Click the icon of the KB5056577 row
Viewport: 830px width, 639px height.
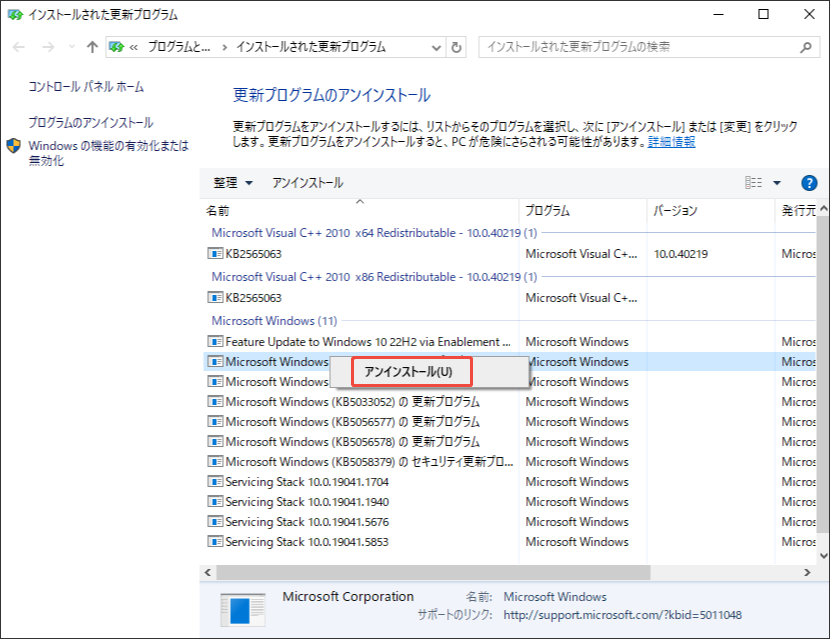coord(215,422)
